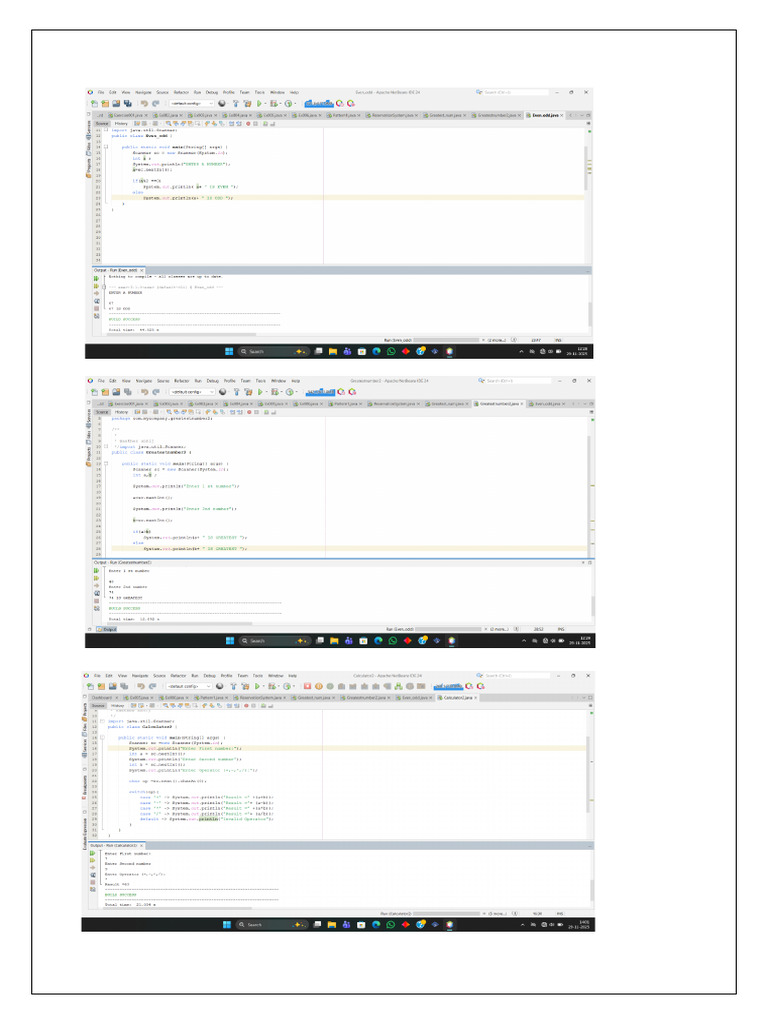Open configuration combo box in Greatestnumber2 window
768x1024 pixels.
[192, 392]
